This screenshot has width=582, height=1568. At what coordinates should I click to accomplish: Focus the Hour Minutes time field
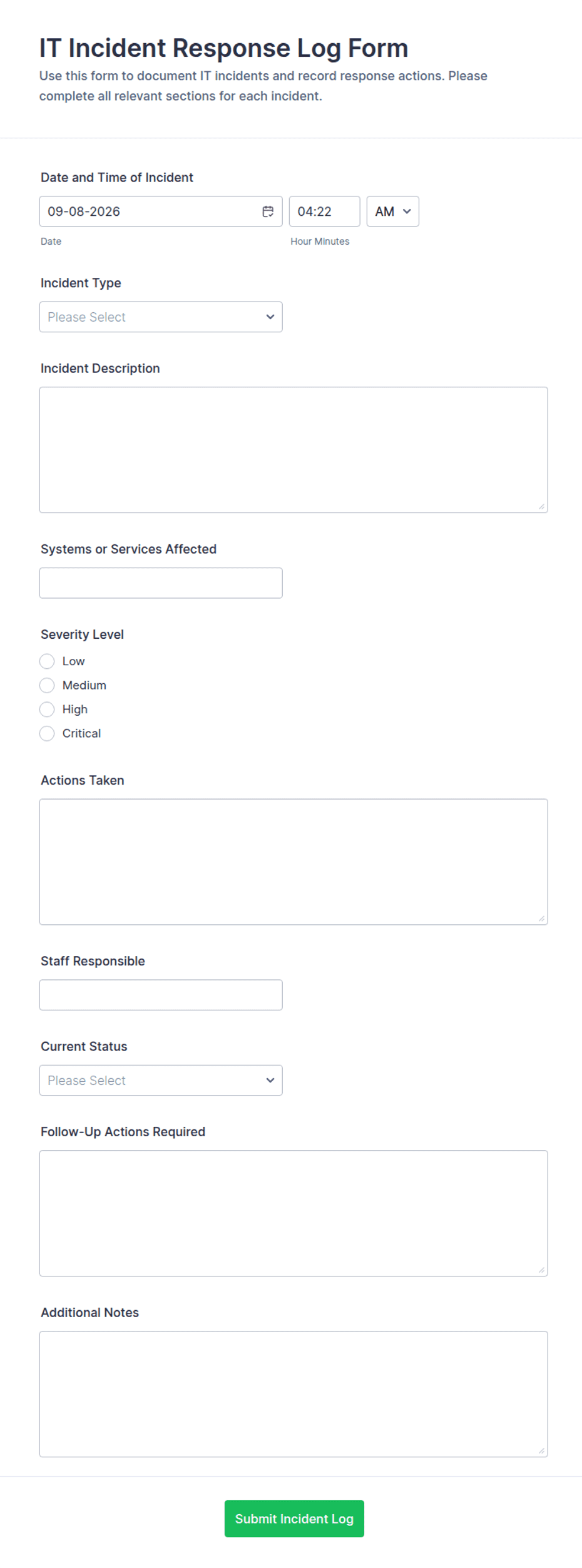(324, 211)
